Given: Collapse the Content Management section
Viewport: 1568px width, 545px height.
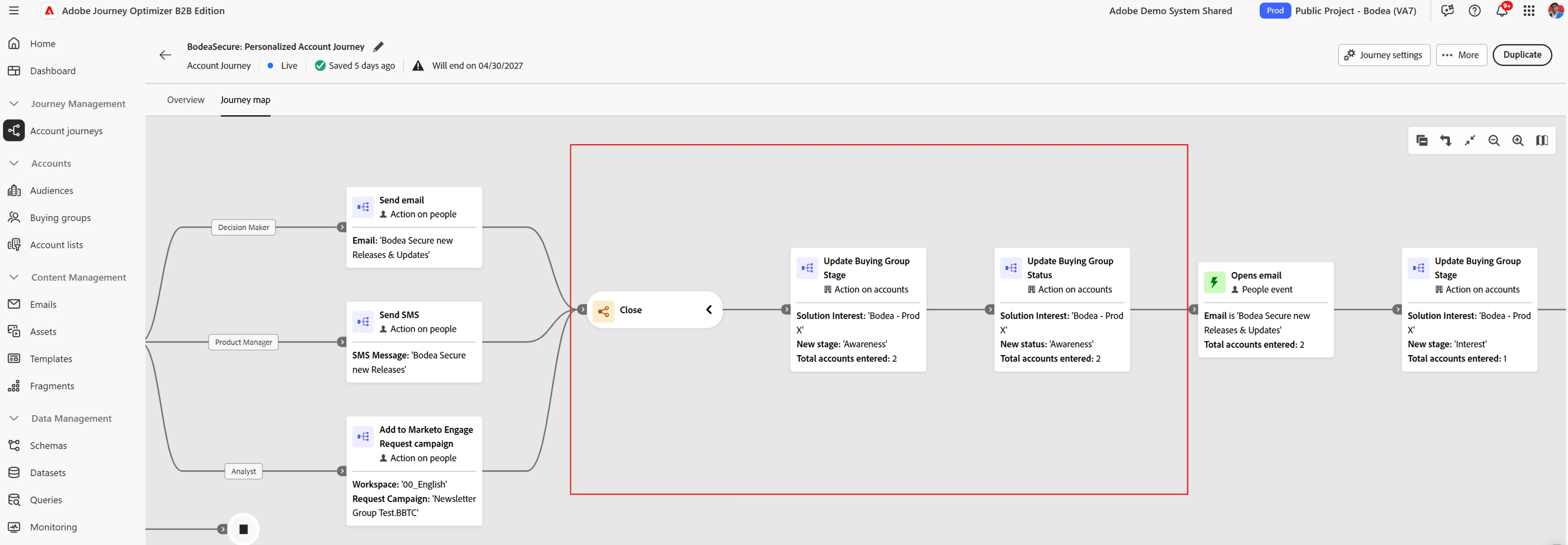Looking at the screenshot, I should tap(14, 277).
